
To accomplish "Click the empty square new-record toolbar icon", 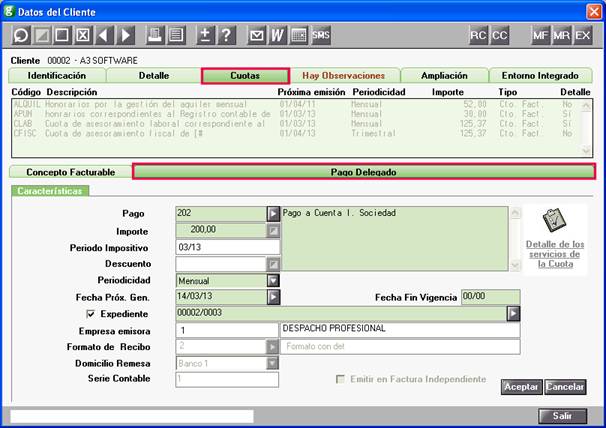I will pyautogui.click(x=62, y=36).
